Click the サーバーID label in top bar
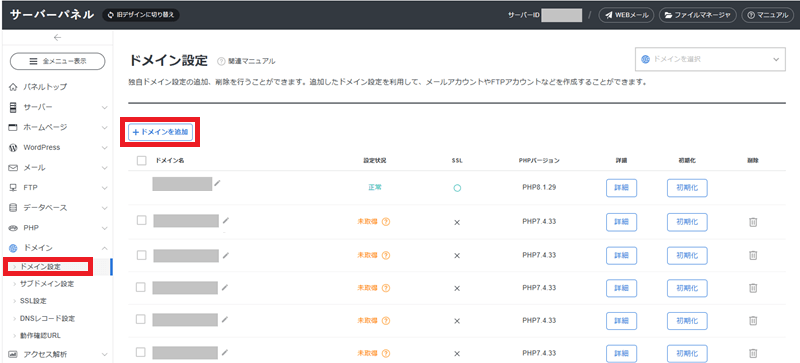800x363 pixels. tap(523, 15)
